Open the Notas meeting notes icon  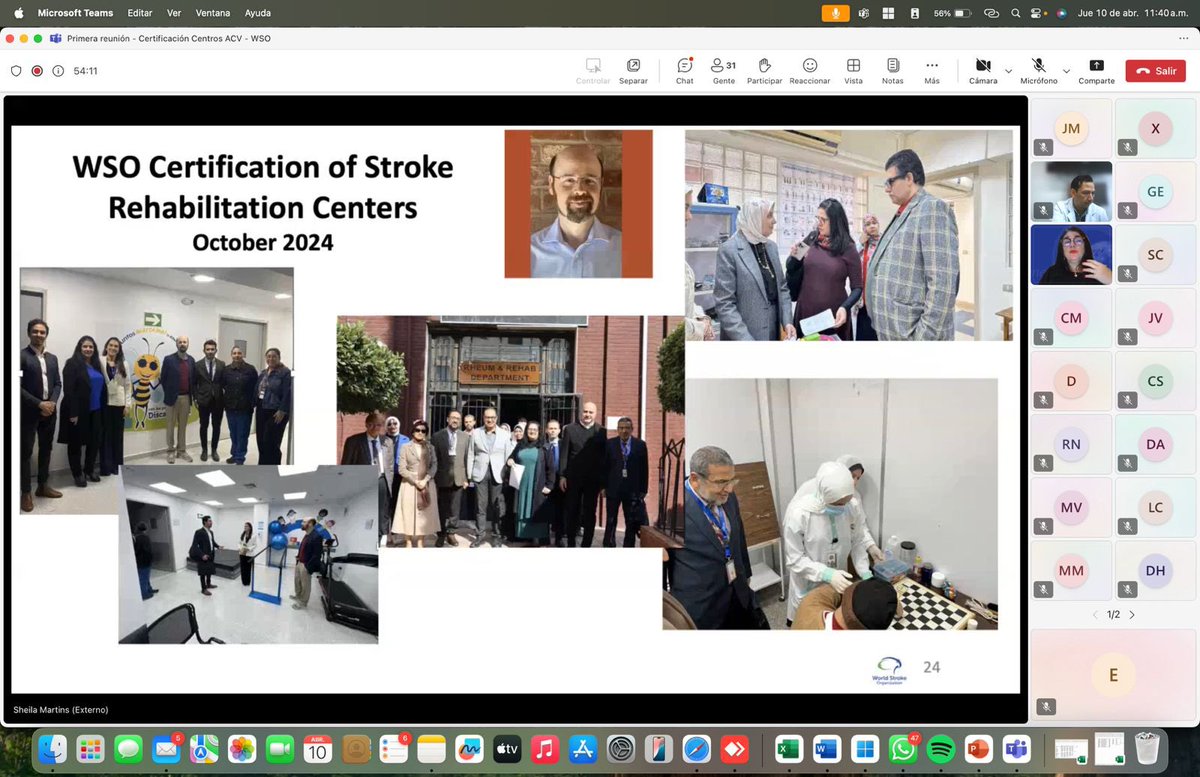tap(891, 70)
